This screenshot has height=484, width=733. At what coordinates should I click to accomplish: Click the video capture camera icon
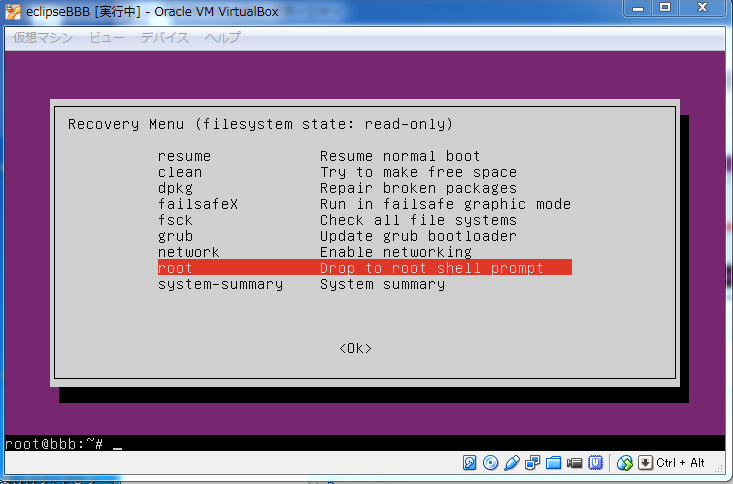(x=574, y=463)
